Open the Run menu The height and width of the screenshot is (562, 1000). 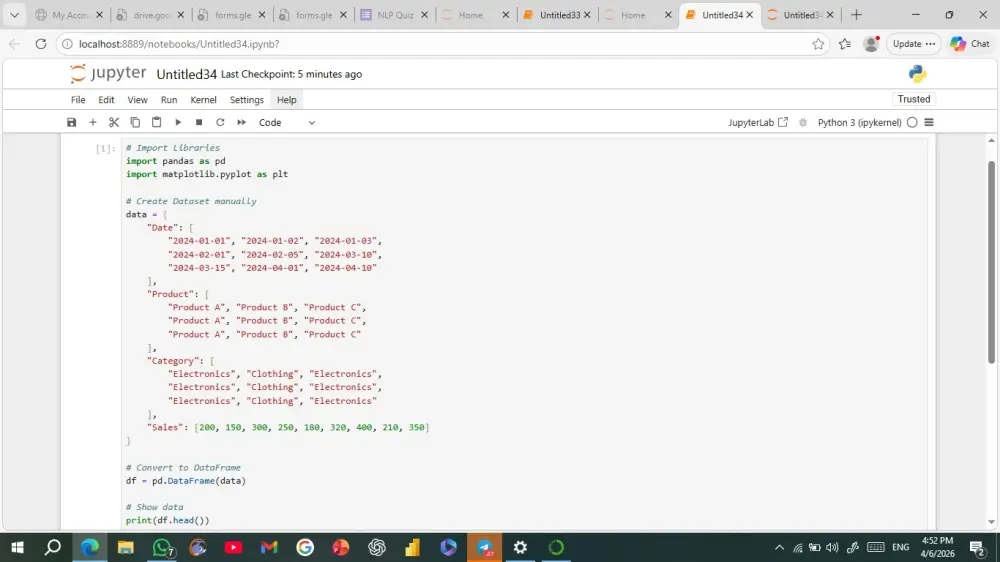[169, 100]
